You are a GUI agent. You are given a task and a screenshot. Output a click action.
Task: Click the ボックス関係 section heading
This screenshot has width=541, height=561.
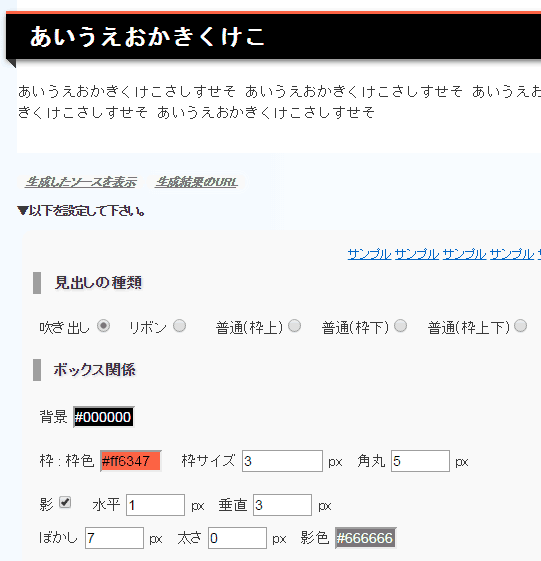[x=94, y=370]
